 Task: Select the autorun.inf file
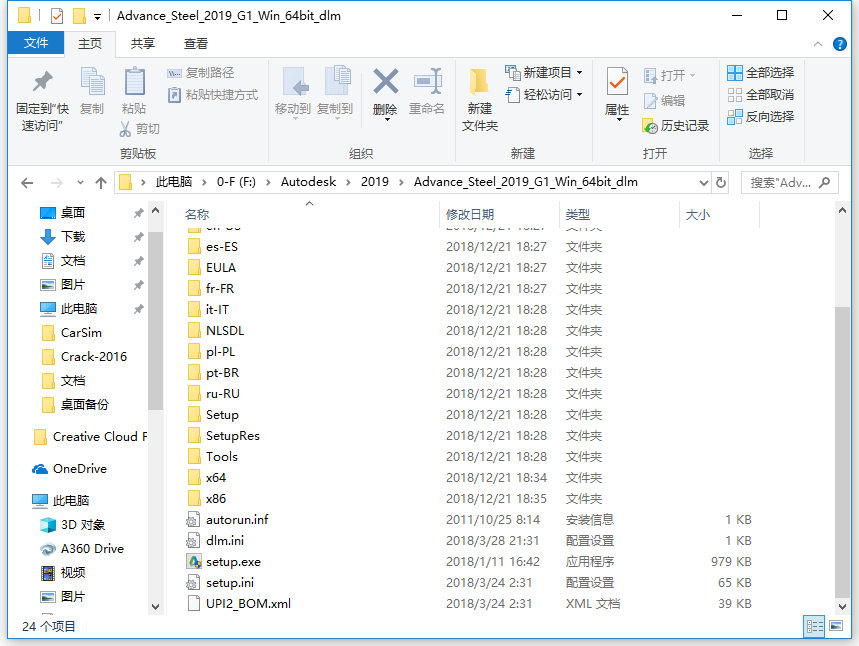(237, 519)
